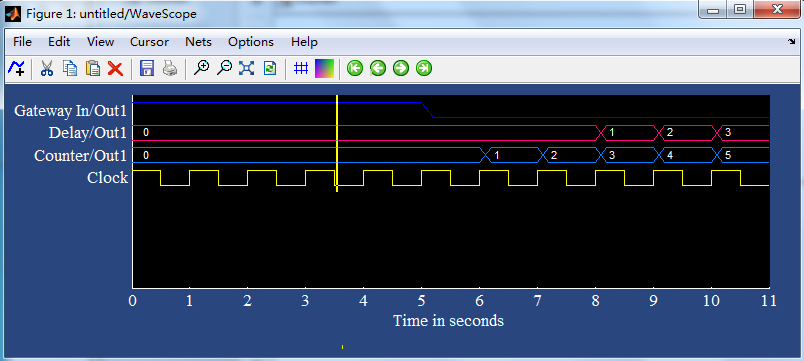The image size is (804, 361).
Task: Toggle the grid lines icon
Action: coord(301,68)
